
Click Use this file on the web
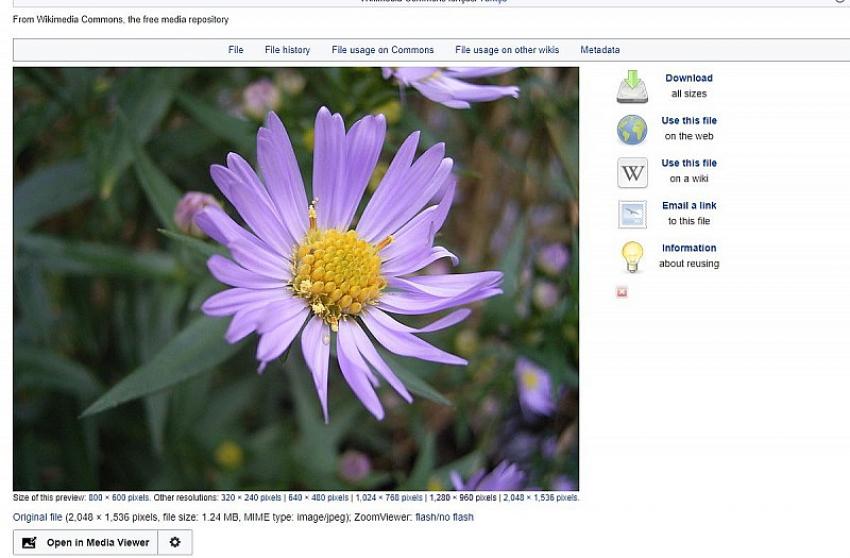tap(688, 121)
